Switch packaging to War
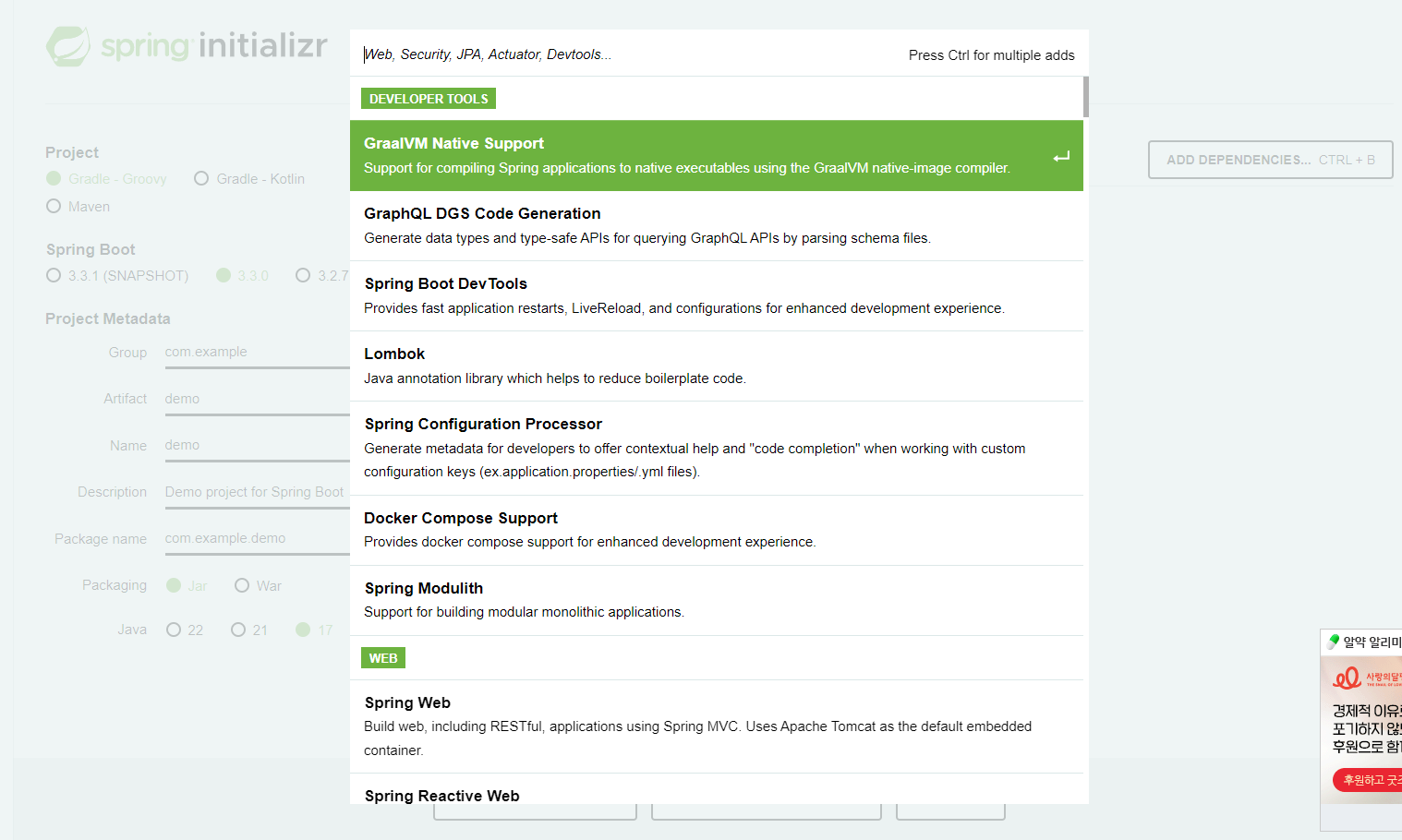The image size is (1402, 840). (x=241, y=584)
